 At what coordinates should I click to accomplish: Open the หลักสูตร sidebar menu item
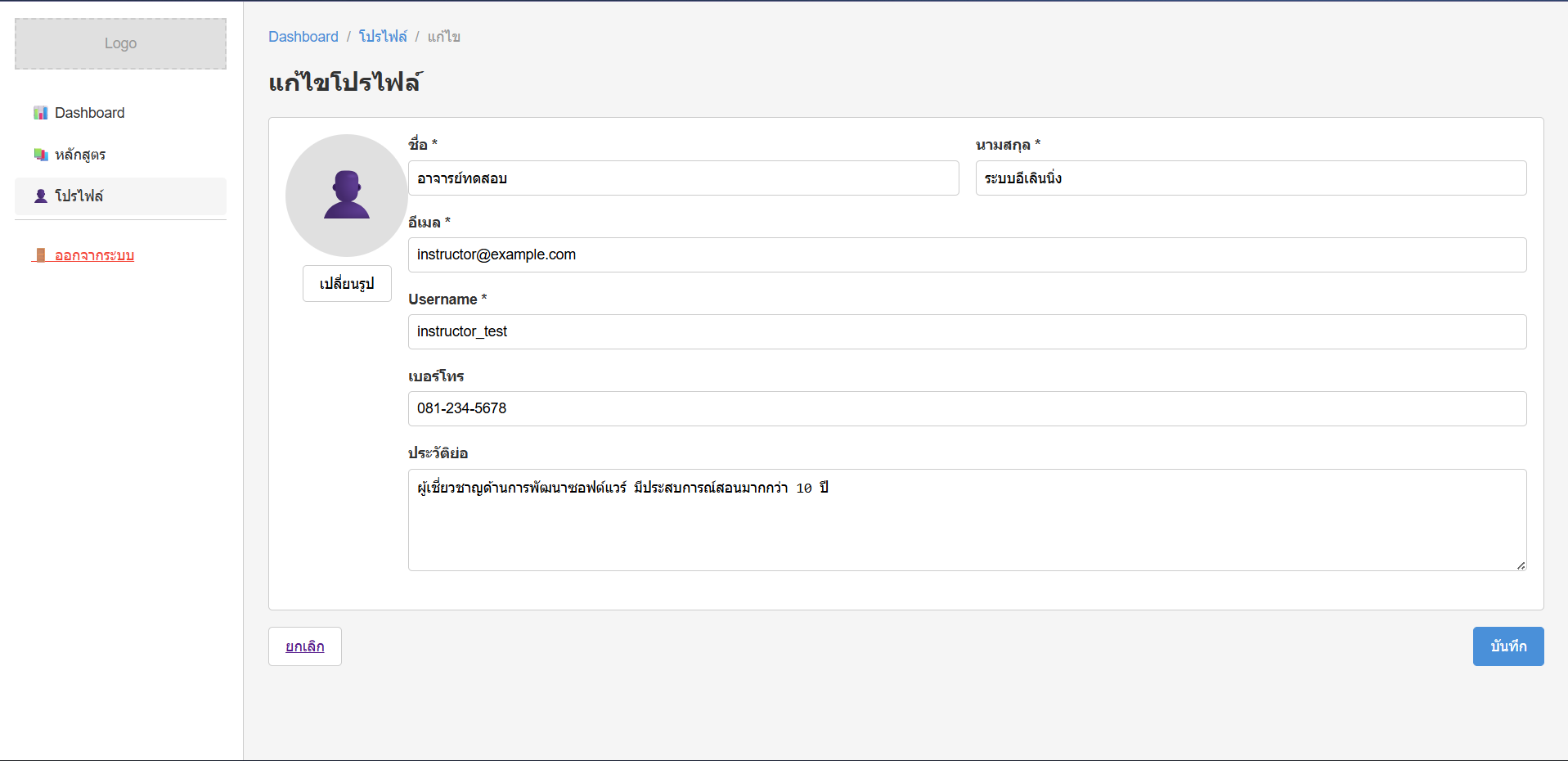[x=80, y=155]
